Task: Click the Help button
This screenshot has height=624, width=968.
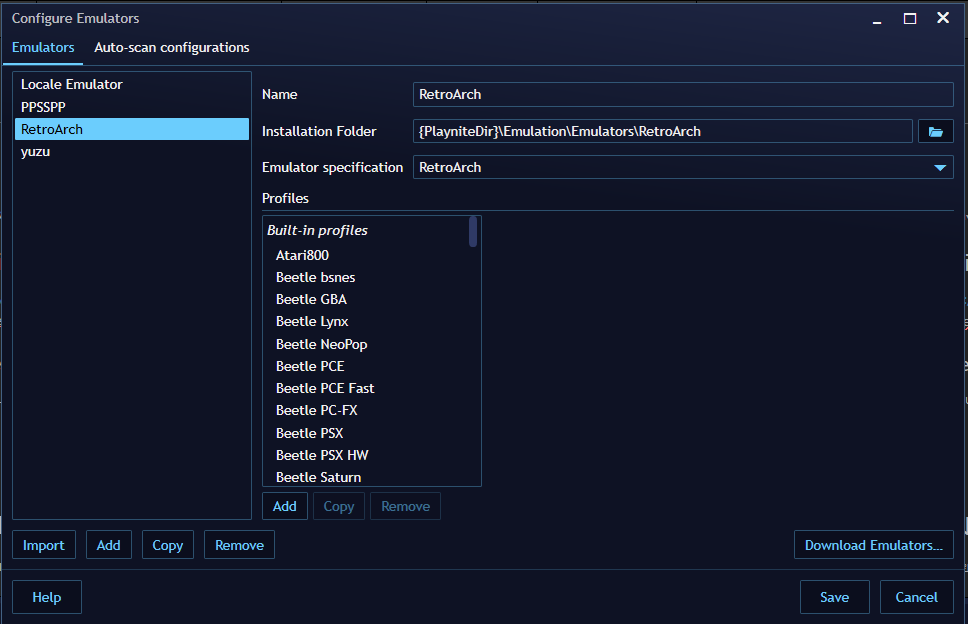Action: tap(47, 597)
